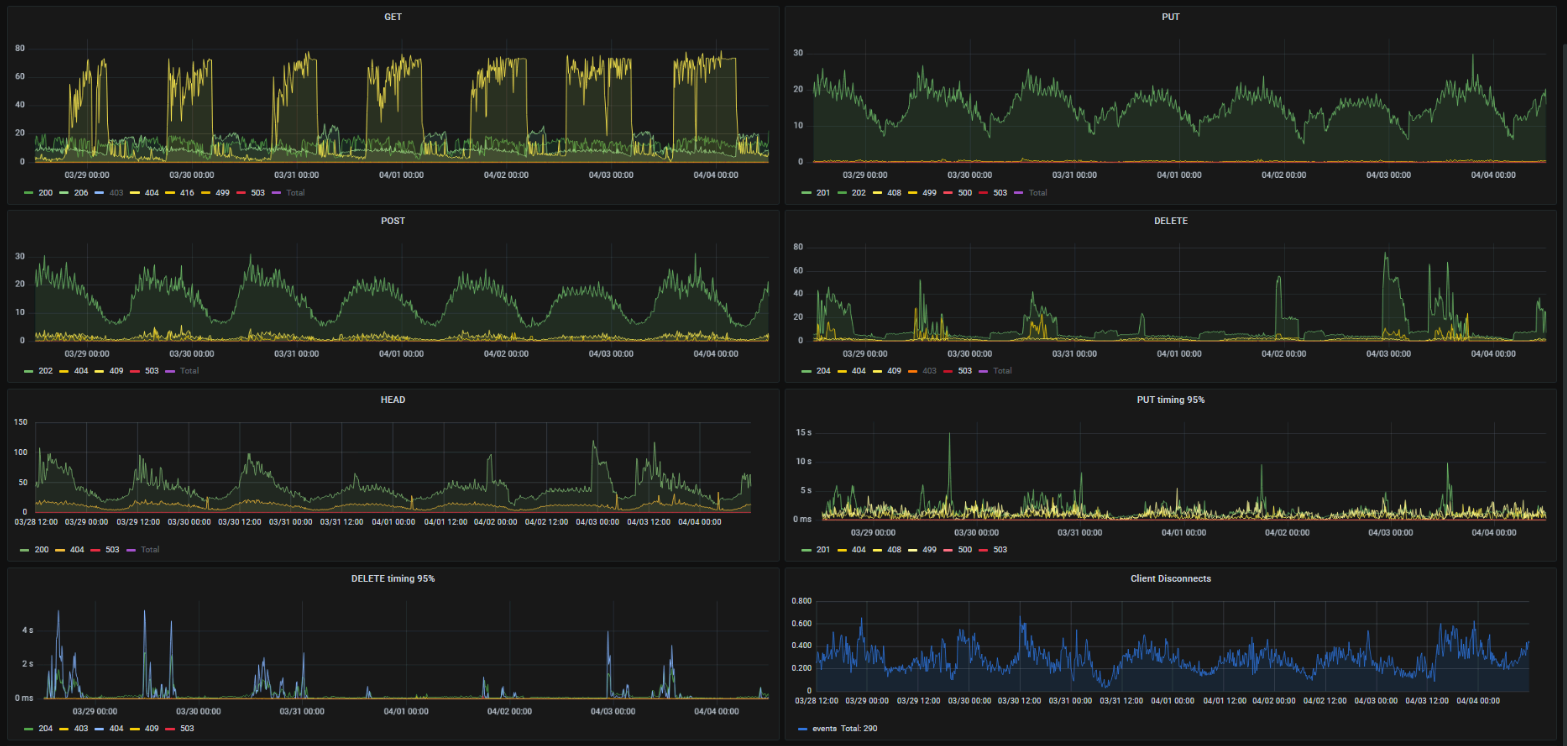The height and width of the screenshot is (746, 1567).
Task: Toggle events series in Client Disconnects legend
Action: [x=816, y=728]
